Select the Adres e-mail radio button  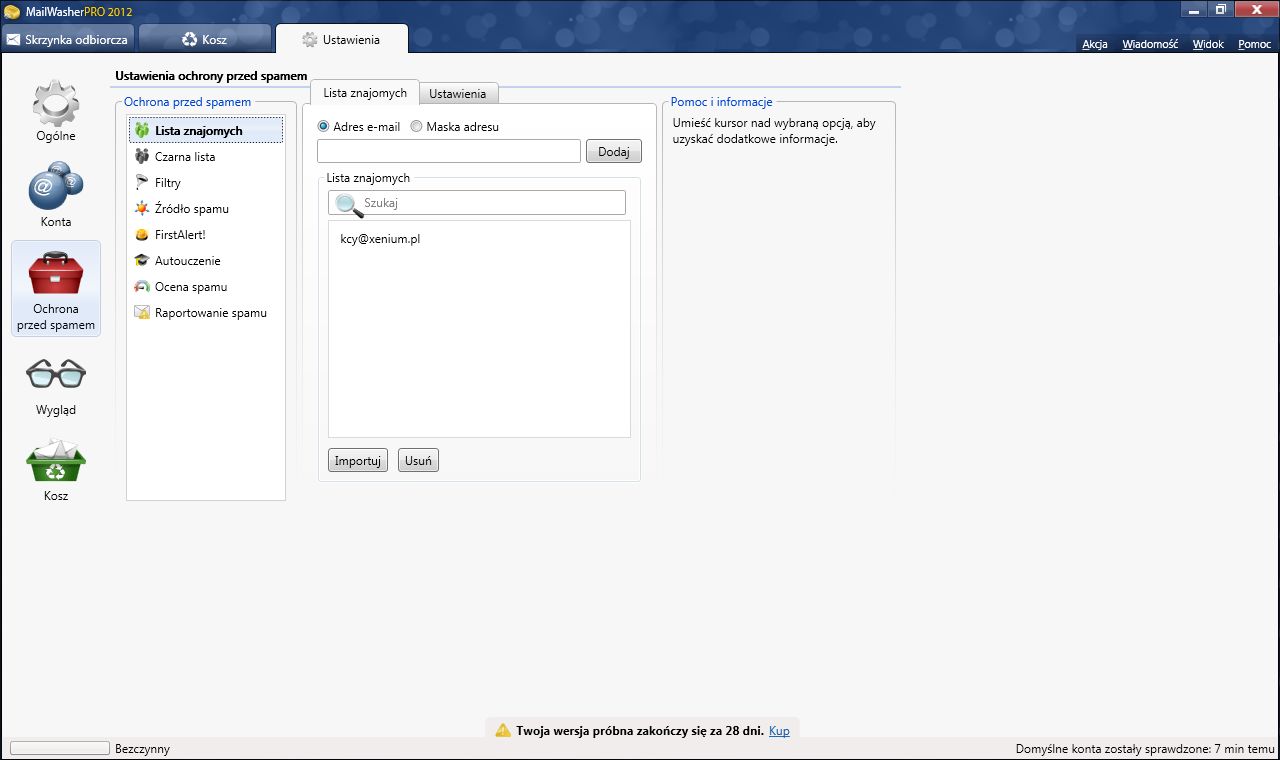323,127
